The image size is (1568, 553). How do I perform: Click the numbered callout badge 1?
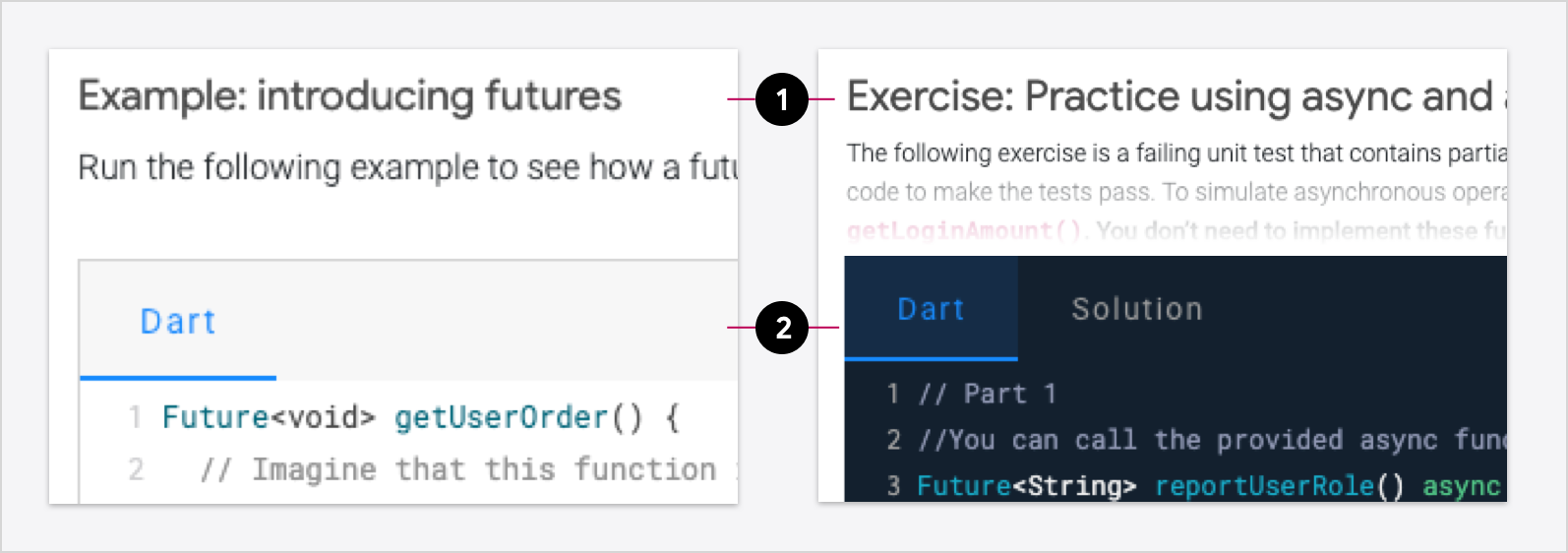point(782,99)
